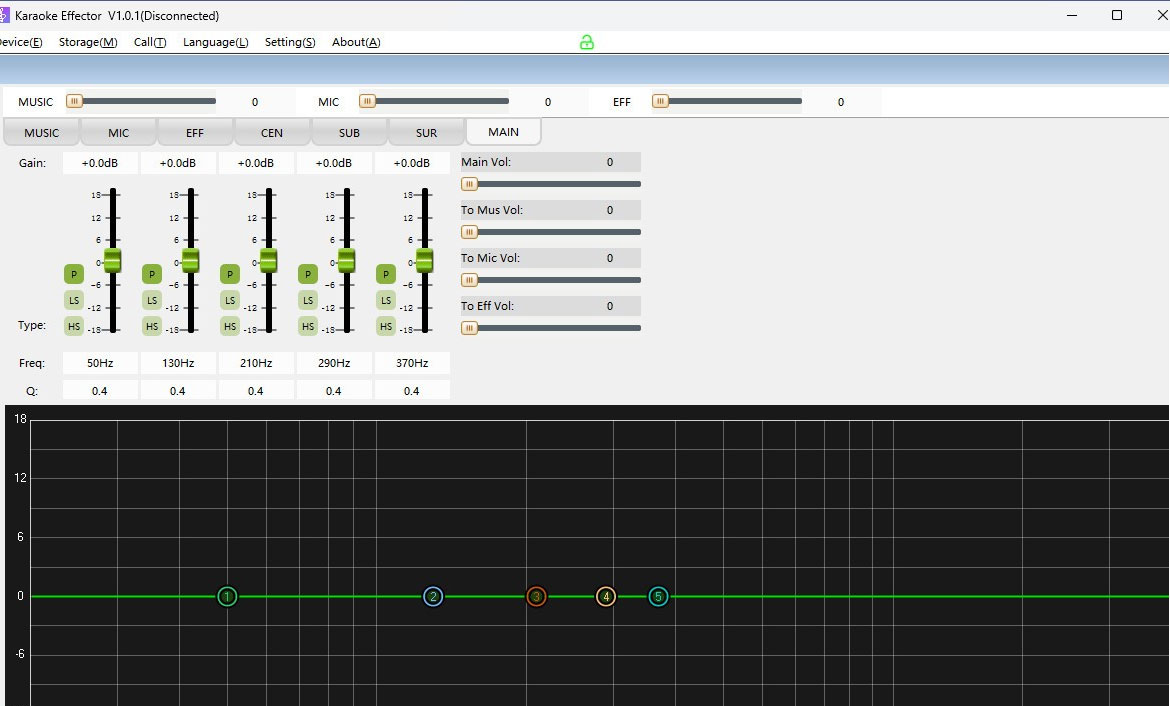Switch to the SUB tab
1170x706 pixels.
pos(349,133)
